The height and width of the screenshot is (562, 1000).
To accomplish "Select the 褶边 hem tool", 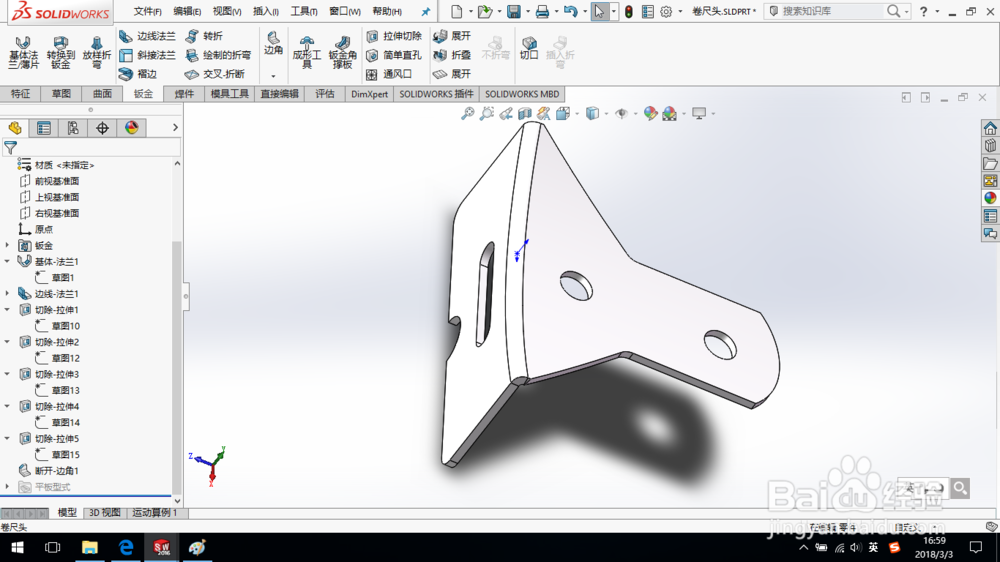I will [x=138, y=74].
